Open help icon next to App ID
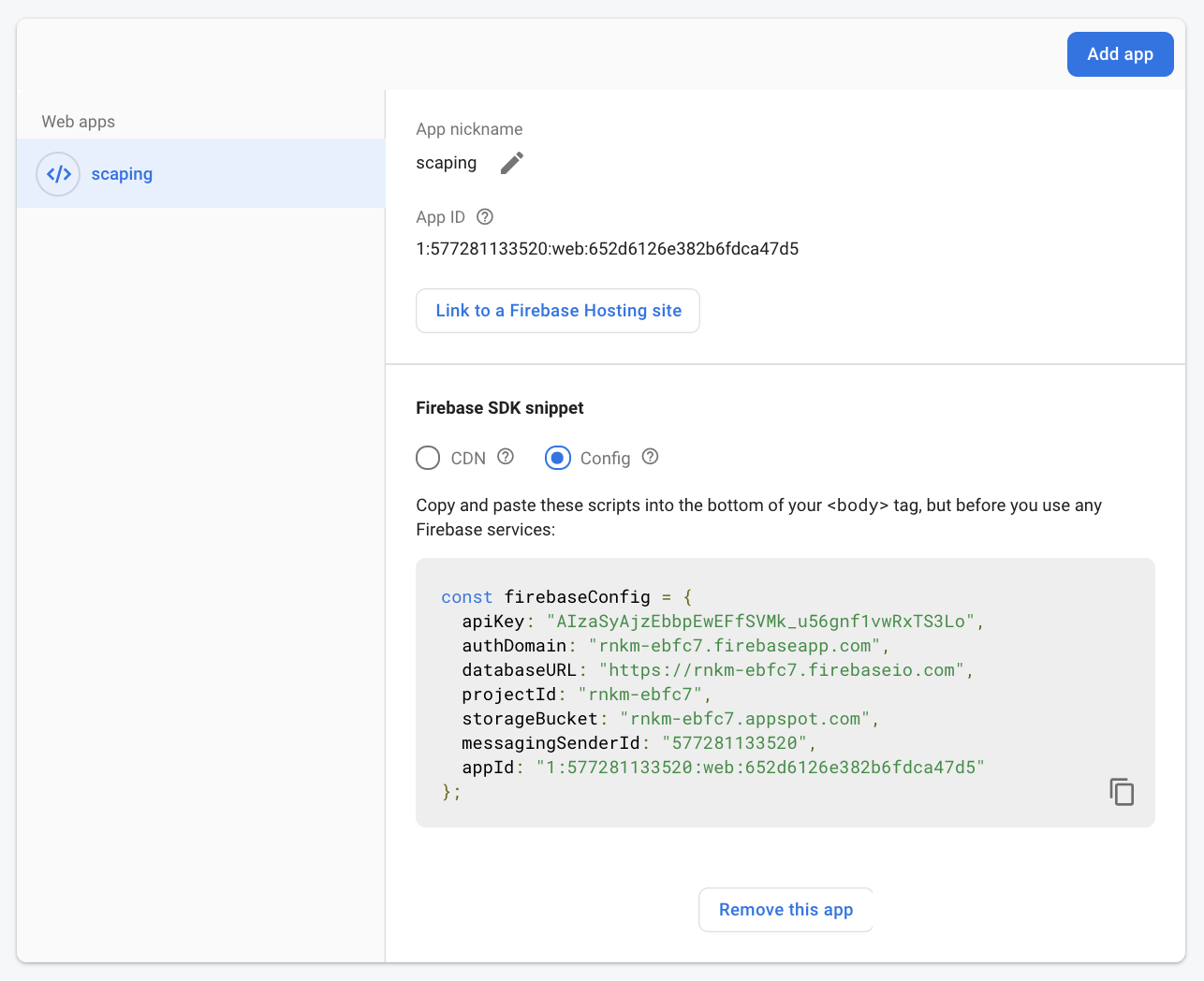 point(485,217)
